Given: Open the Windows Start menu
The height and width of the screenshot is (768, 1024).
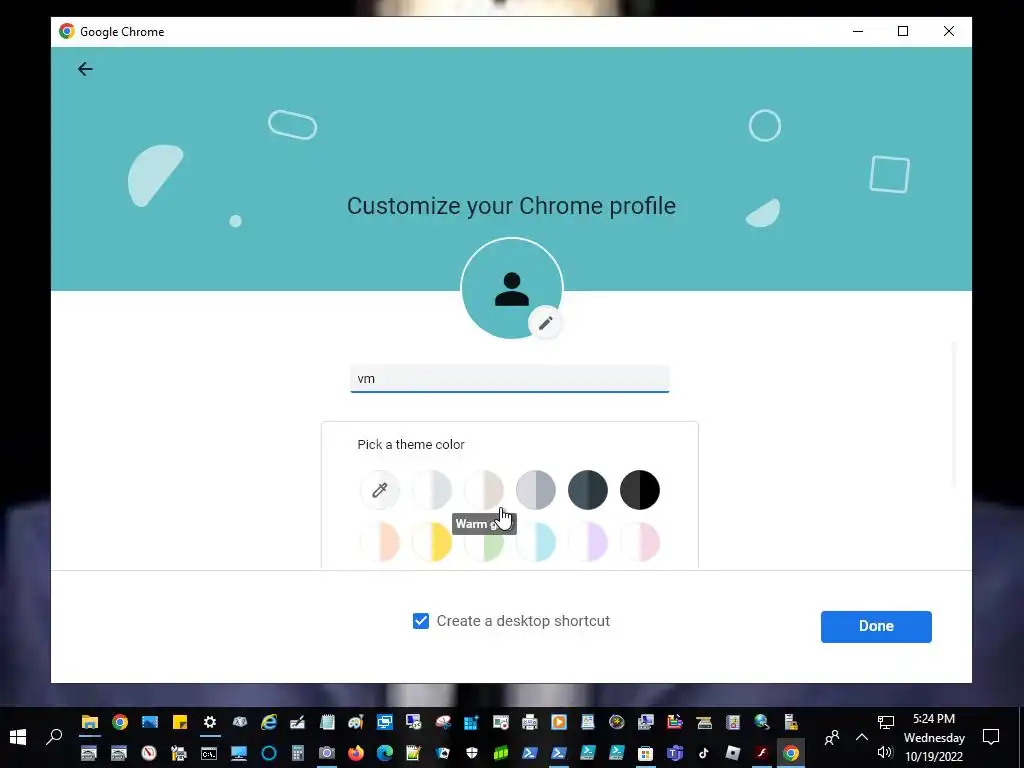Looking at the screenshot, I should [18, 737].
